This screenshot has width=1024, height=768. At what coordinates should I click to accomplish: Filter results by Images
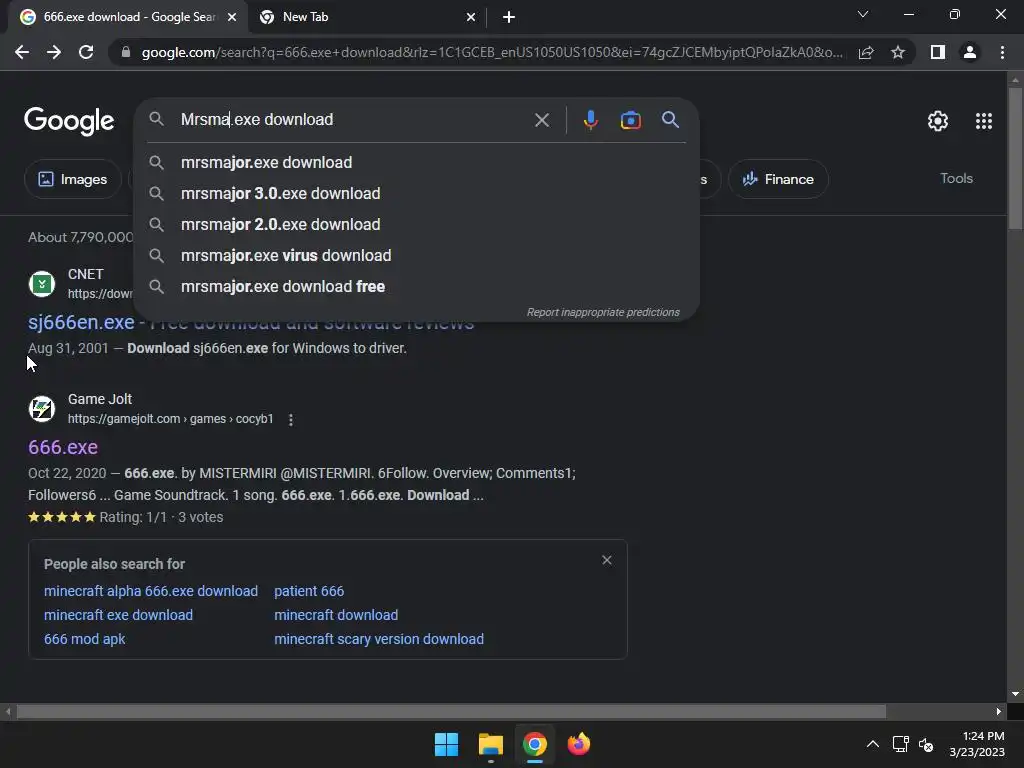pyautogui.click(x=72, y=179)
